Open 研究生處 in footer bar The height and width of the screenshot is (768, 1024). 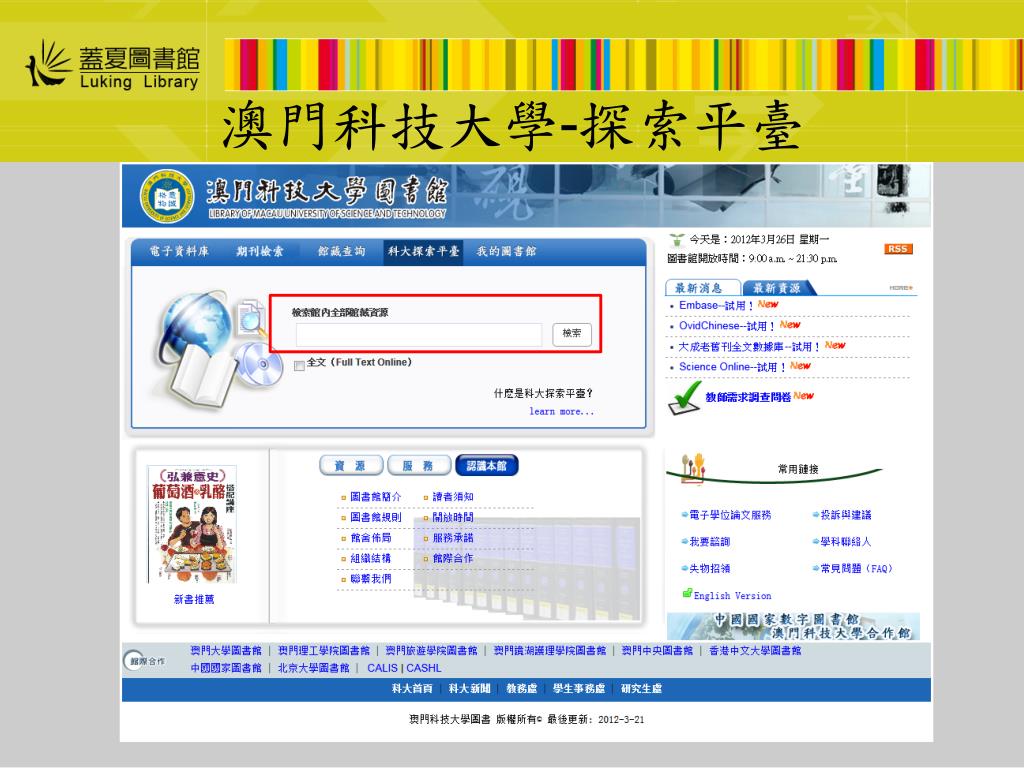[x=641, y=689]
